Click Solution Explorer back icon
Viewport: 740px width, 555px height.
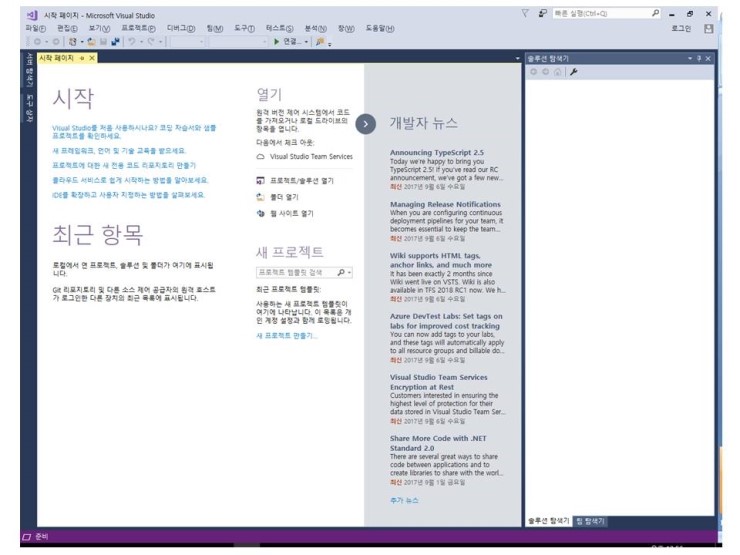534,72
